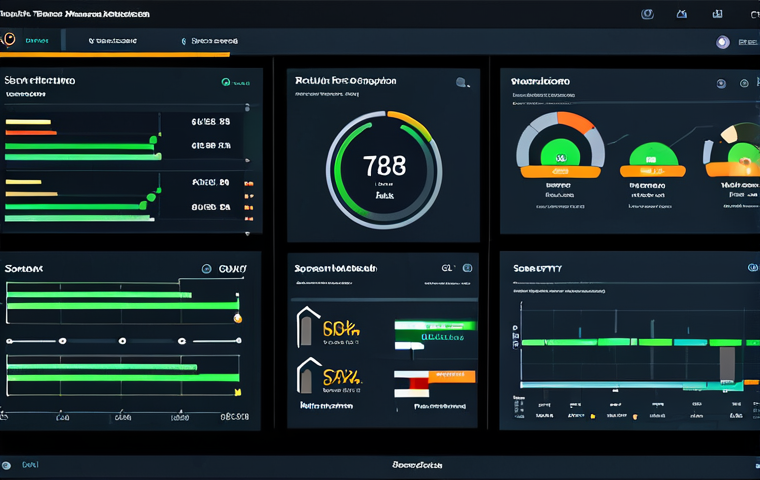Toggle the round icon in bottom-left panel header

tap(206, 269)
